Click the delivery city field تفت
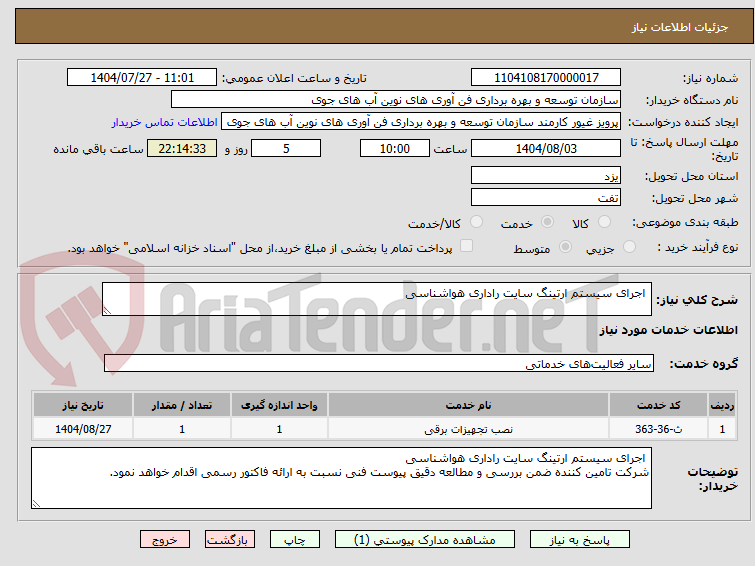 546,197
